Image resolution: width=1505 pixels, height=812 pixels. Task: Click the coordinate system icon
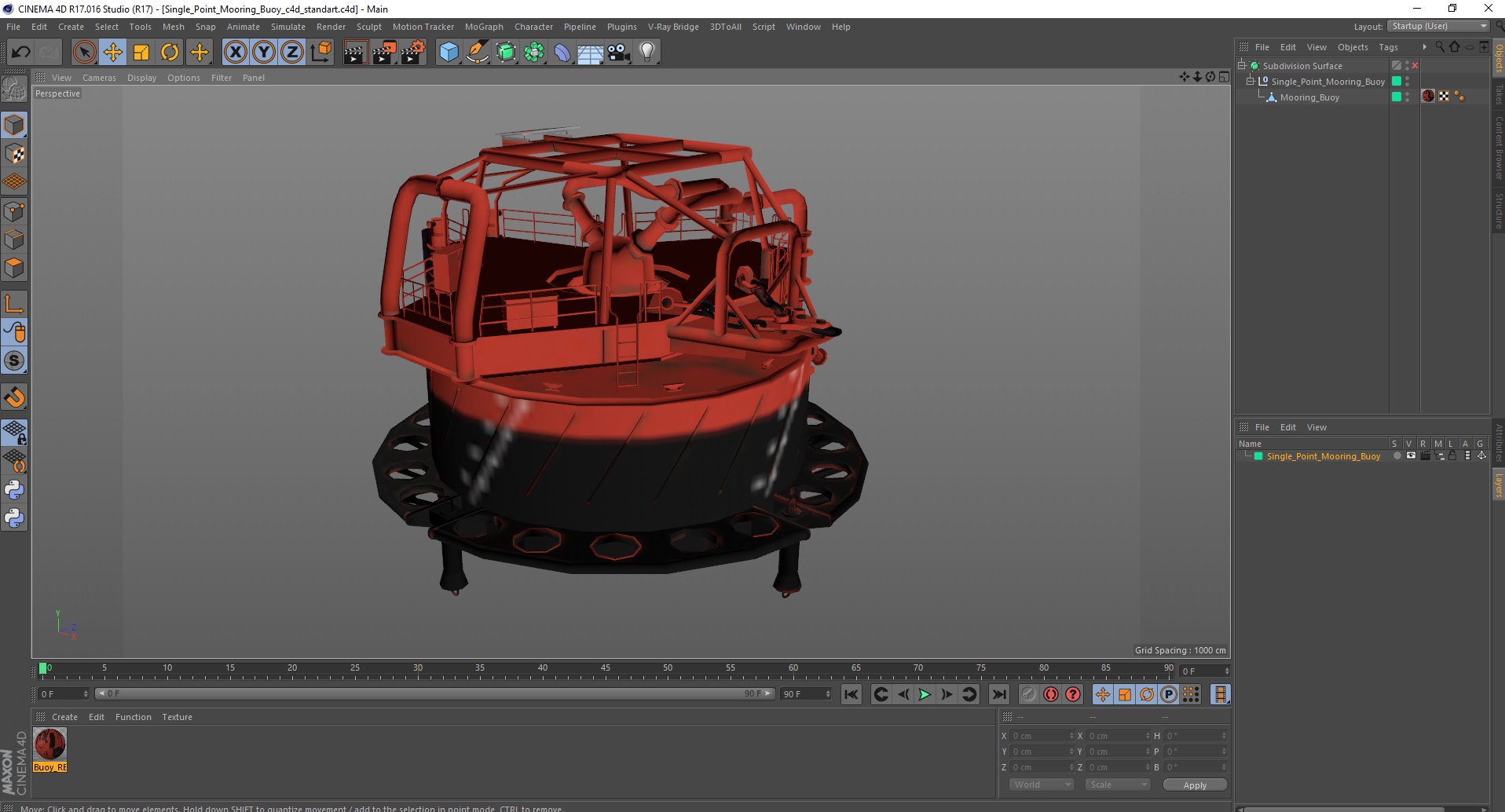point(320,53)
